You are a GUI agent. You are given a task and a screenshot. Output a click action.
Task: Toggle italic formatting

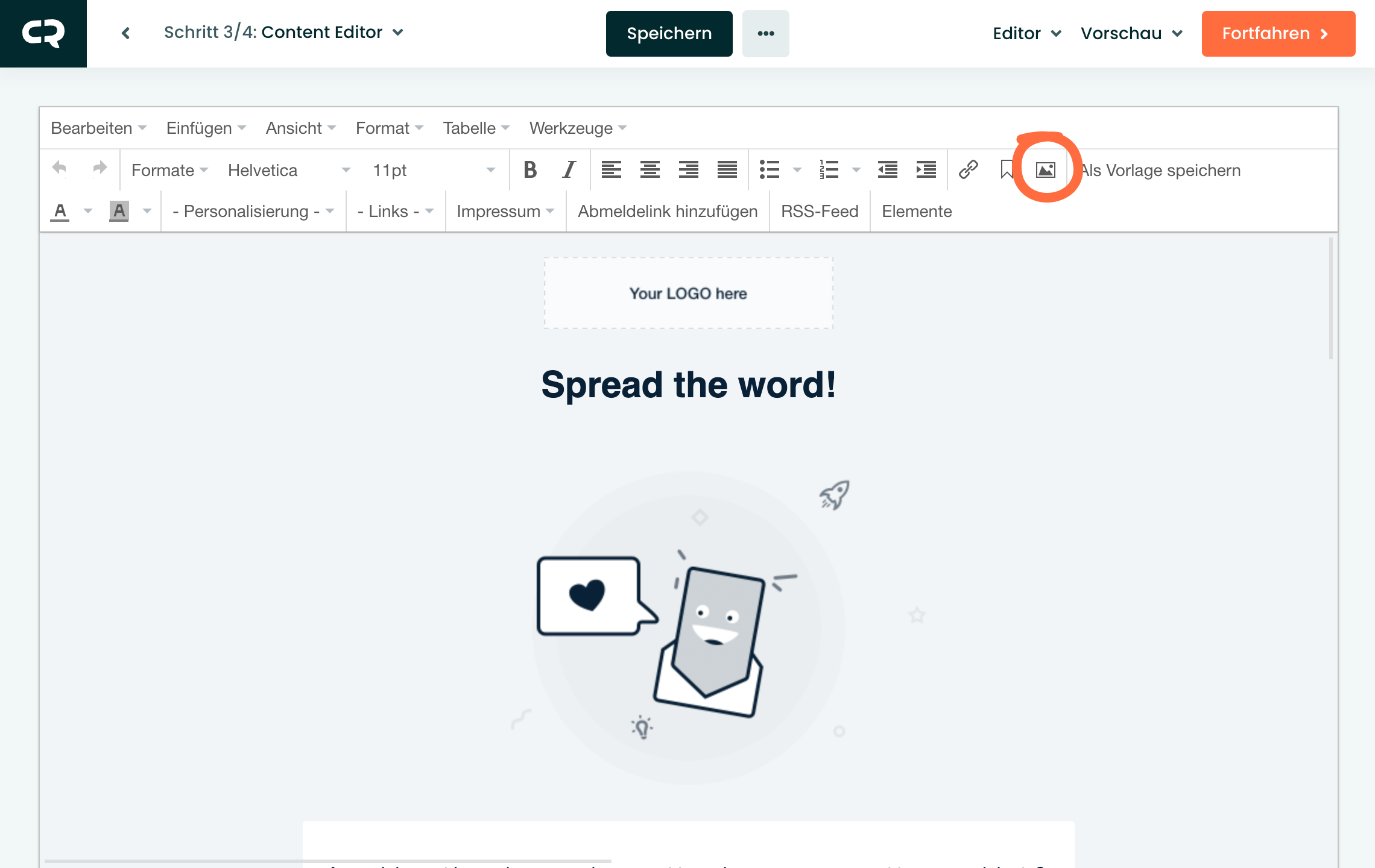pyautogui.click(x=569, y=170)
